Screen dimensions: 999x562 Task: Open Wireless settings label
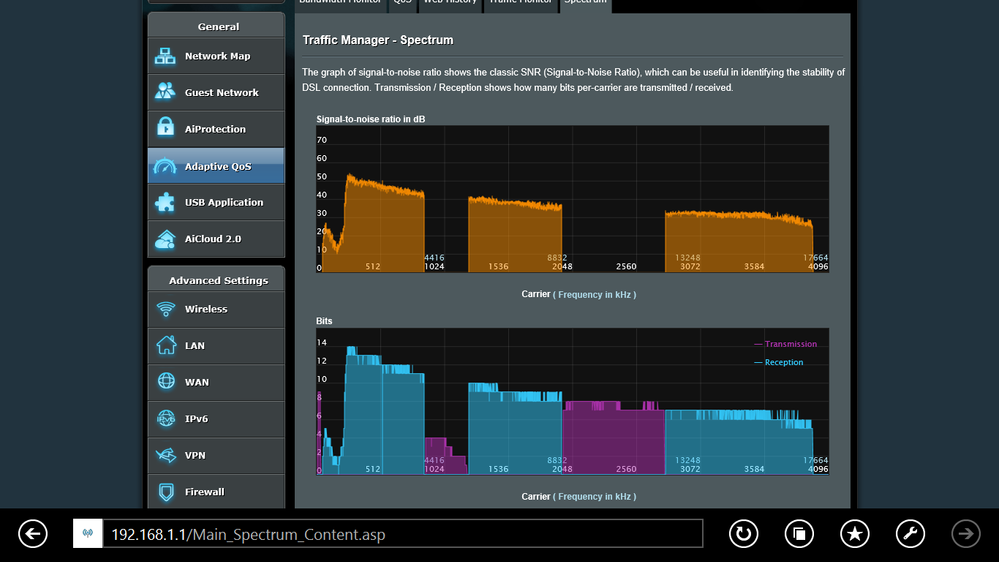[x=206, y=309]
